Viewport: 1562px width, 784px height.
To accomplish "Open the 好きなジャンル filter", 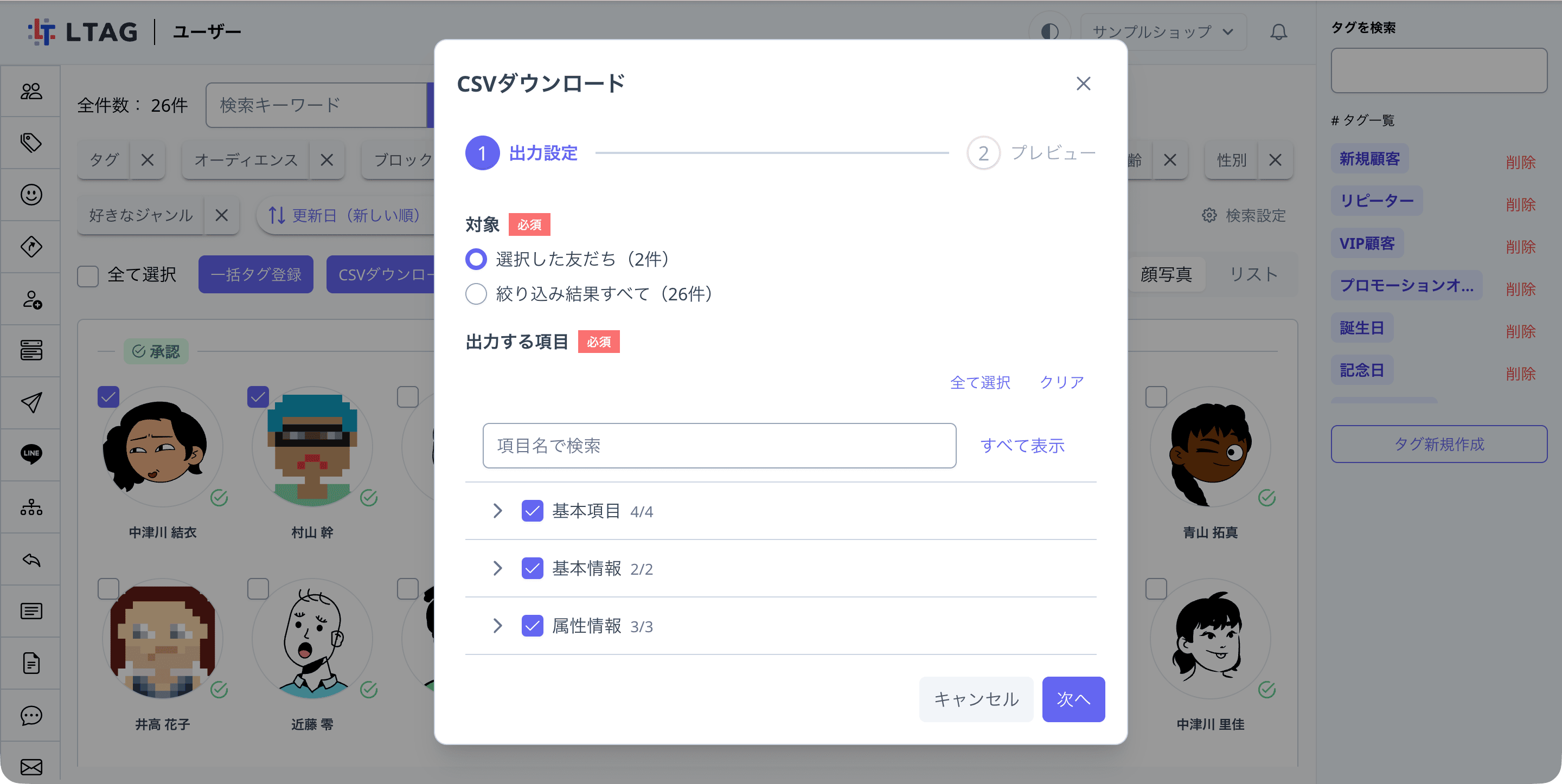I will point(140,215).
